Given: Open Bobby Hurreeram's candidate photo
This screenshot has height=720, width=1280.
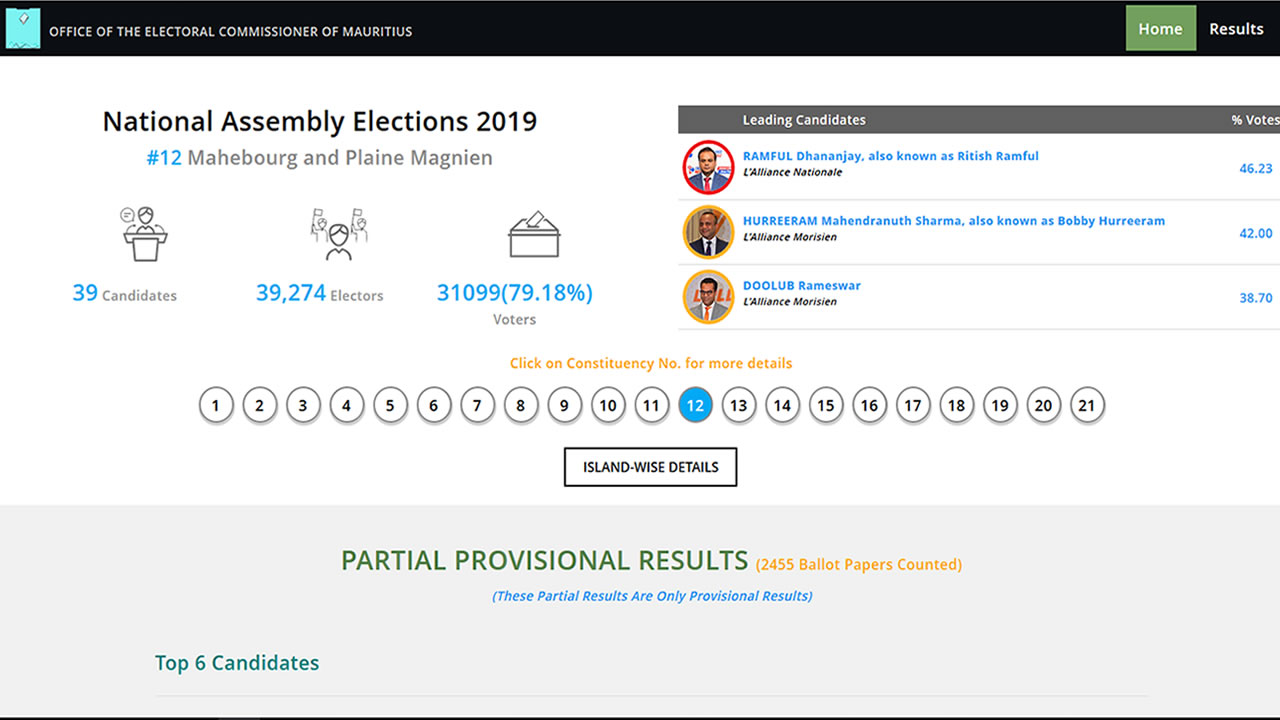Looking at the screenshot, I should coord(708,231).
